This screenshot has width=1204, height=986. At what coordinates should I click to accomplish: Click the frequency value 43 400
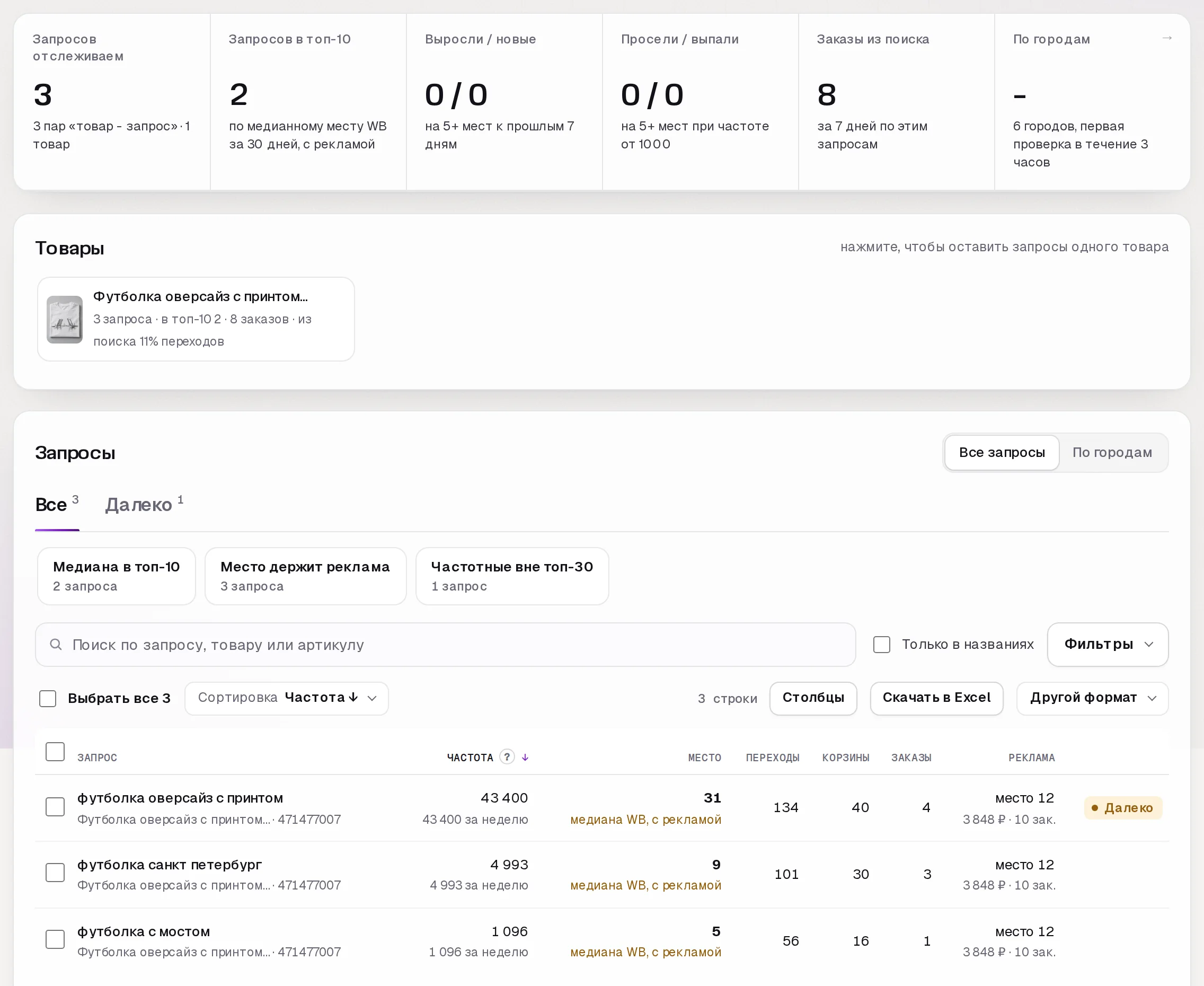(x=504, y=798)
